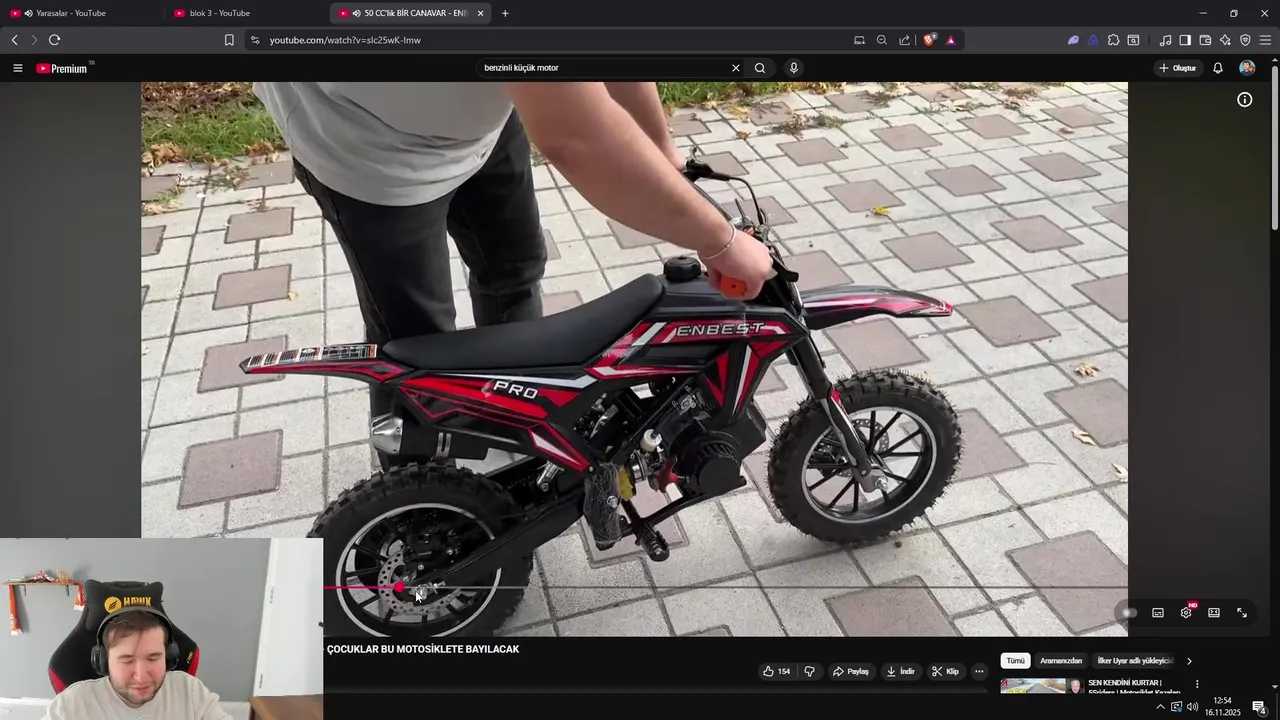This screenshot has height=720, width=1280.
Task: Open Brave Rewards triangle icon
Action: [951, 40]
